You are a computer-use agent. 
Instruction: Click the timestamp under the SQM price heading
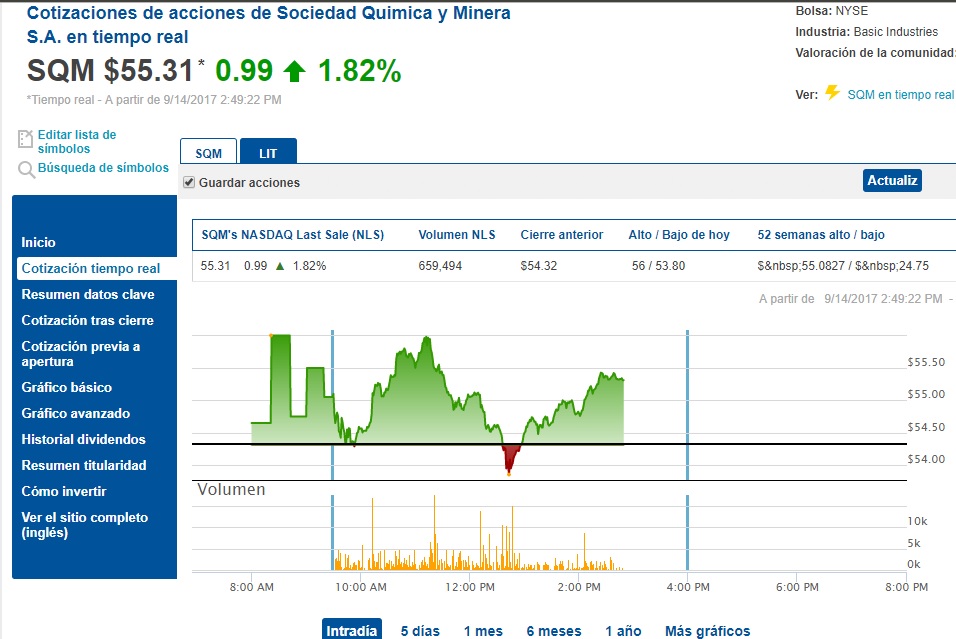pos(154,100)
